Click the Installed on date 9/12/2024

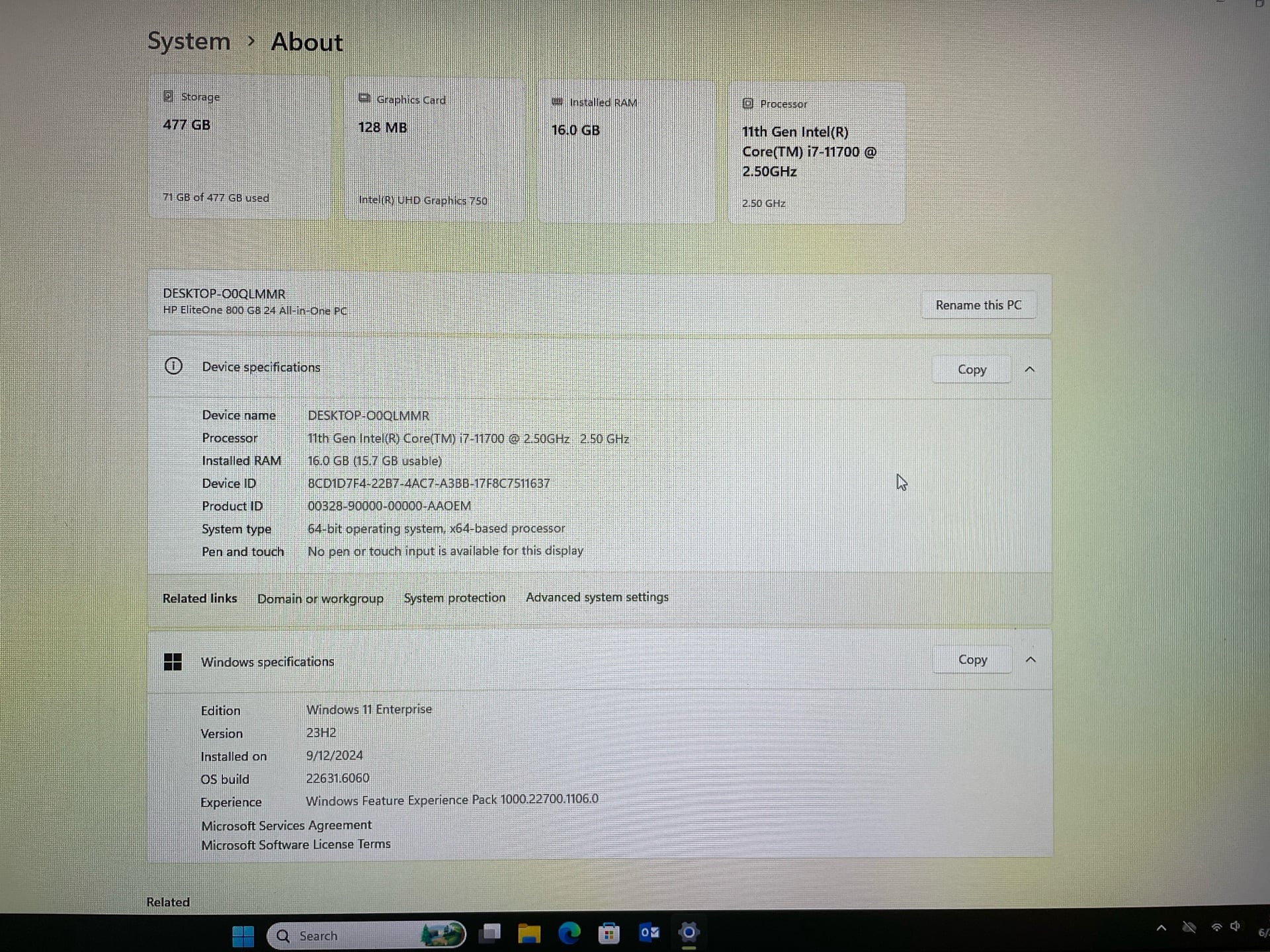[334, 755]
